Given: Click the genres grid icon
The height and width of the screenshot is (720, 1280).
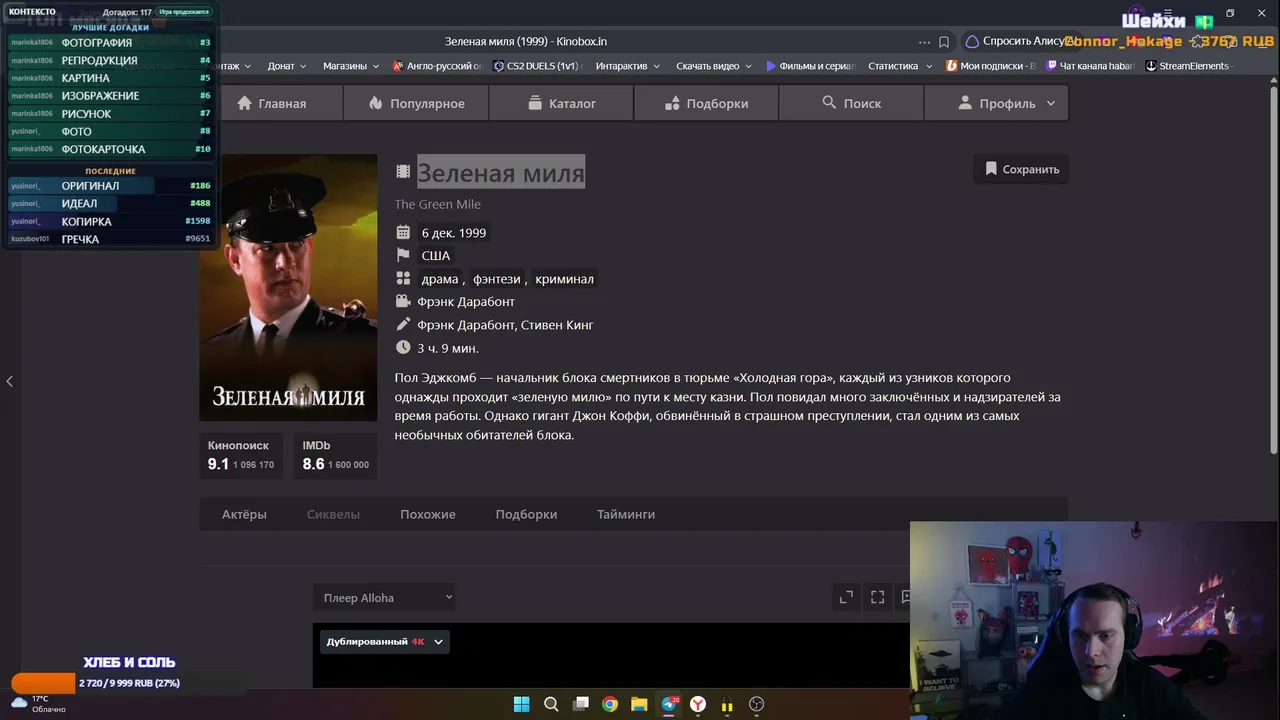Looking at the screenshot, I should pos(403,278).
